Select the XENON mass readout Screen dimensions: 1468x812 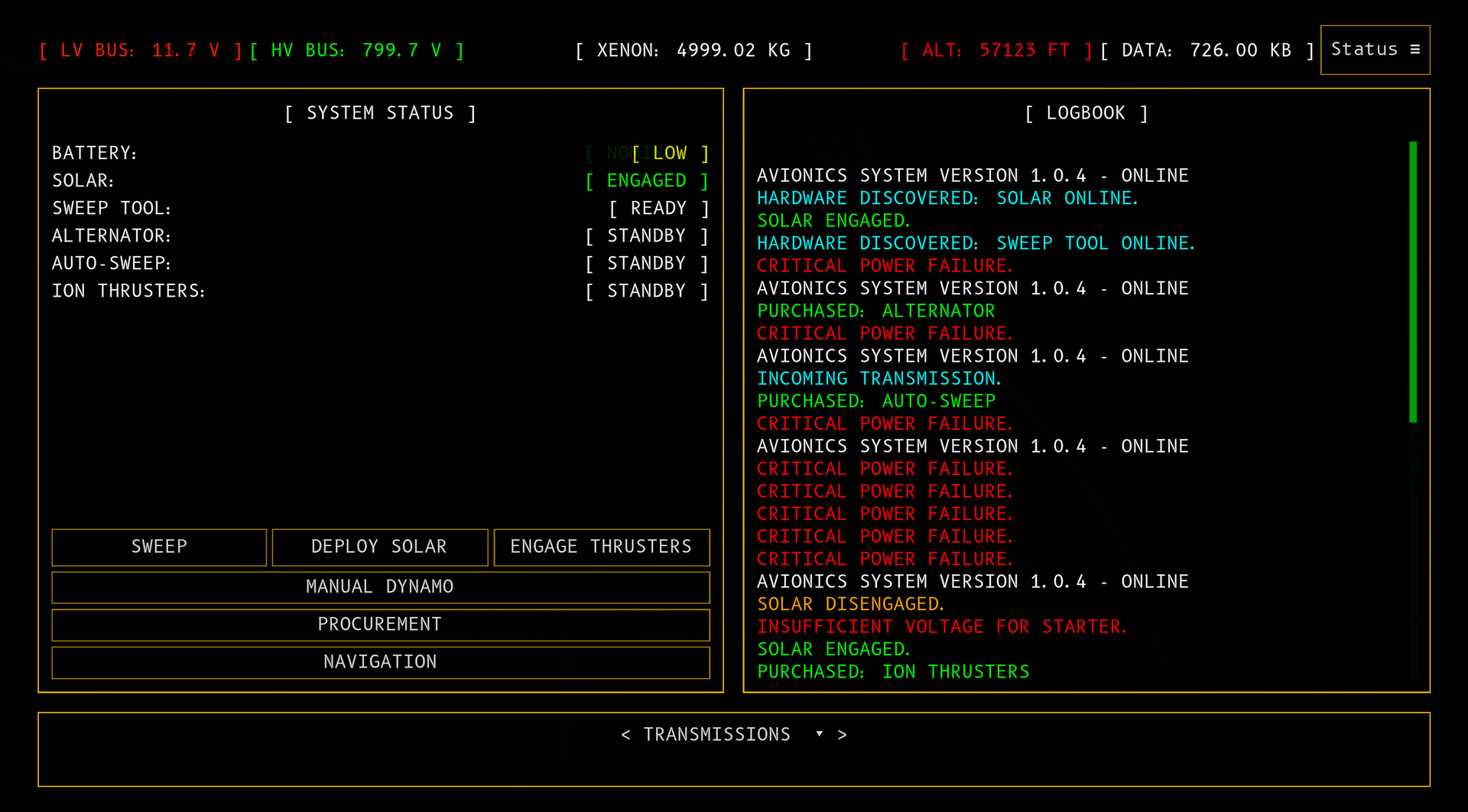(693, 50)
